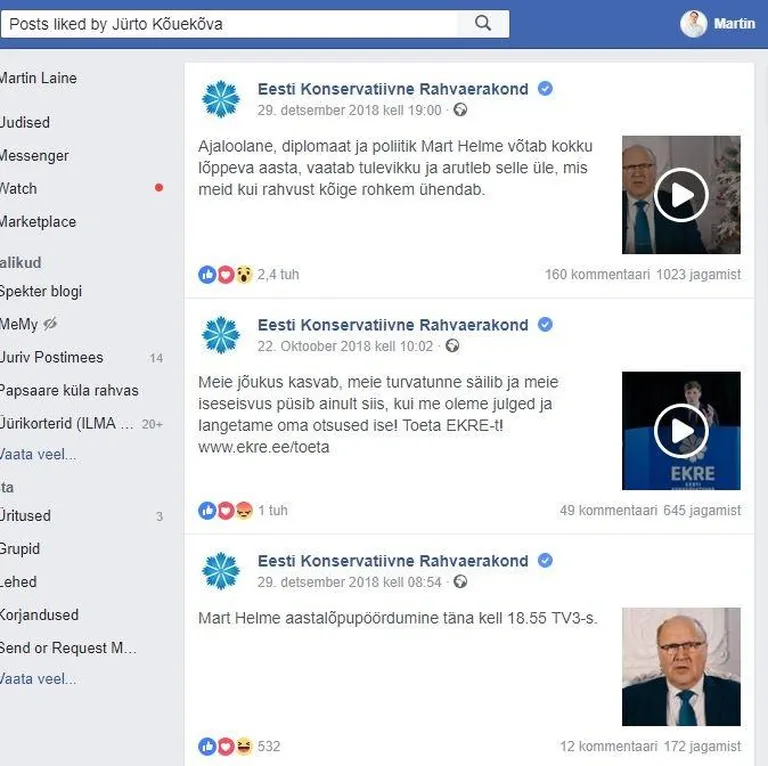Click the 14 counter beside Juriv Postimees
The image size is (768, 766).
[156, 358]
